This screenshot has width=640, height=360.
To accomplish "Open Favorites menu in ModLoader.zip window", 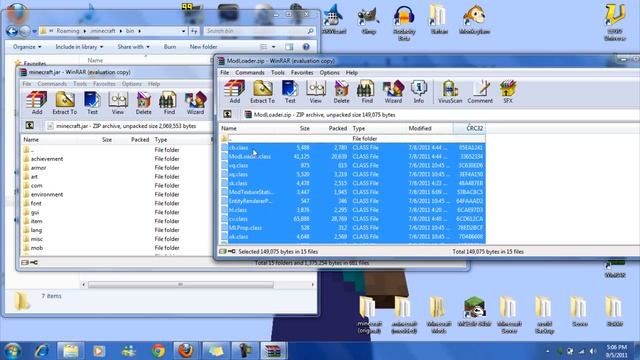I will pyautogui.click(x=302, y=73).
